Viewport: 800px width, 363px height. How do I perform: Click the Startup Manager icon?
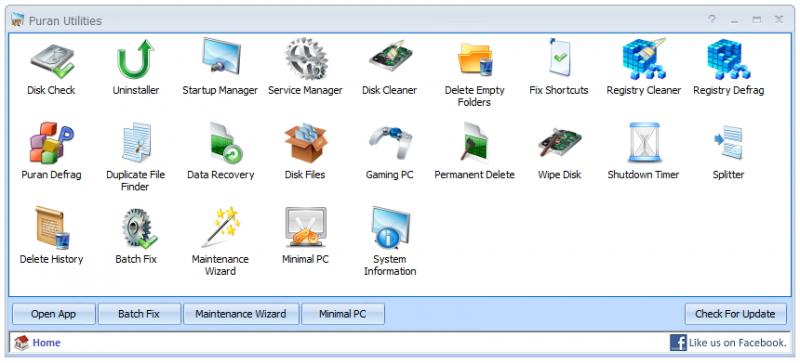[220, 57]
